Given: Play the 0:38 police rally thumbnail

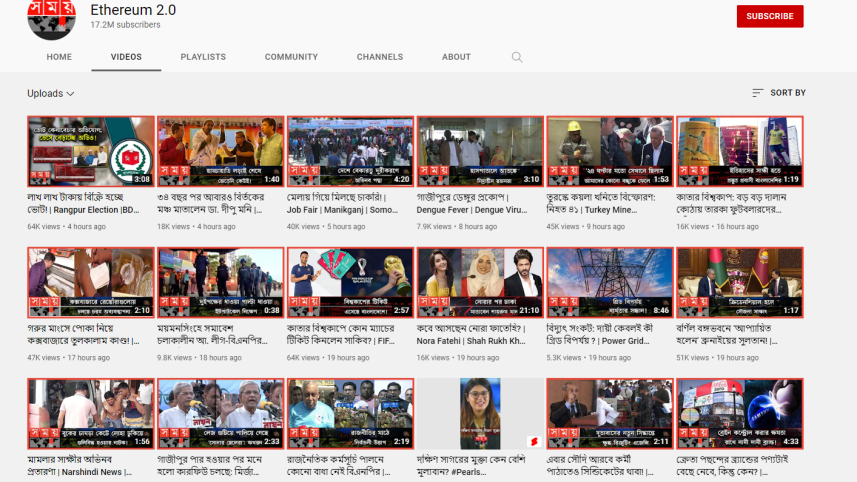Looking at the screenshot, I should 221,283.
